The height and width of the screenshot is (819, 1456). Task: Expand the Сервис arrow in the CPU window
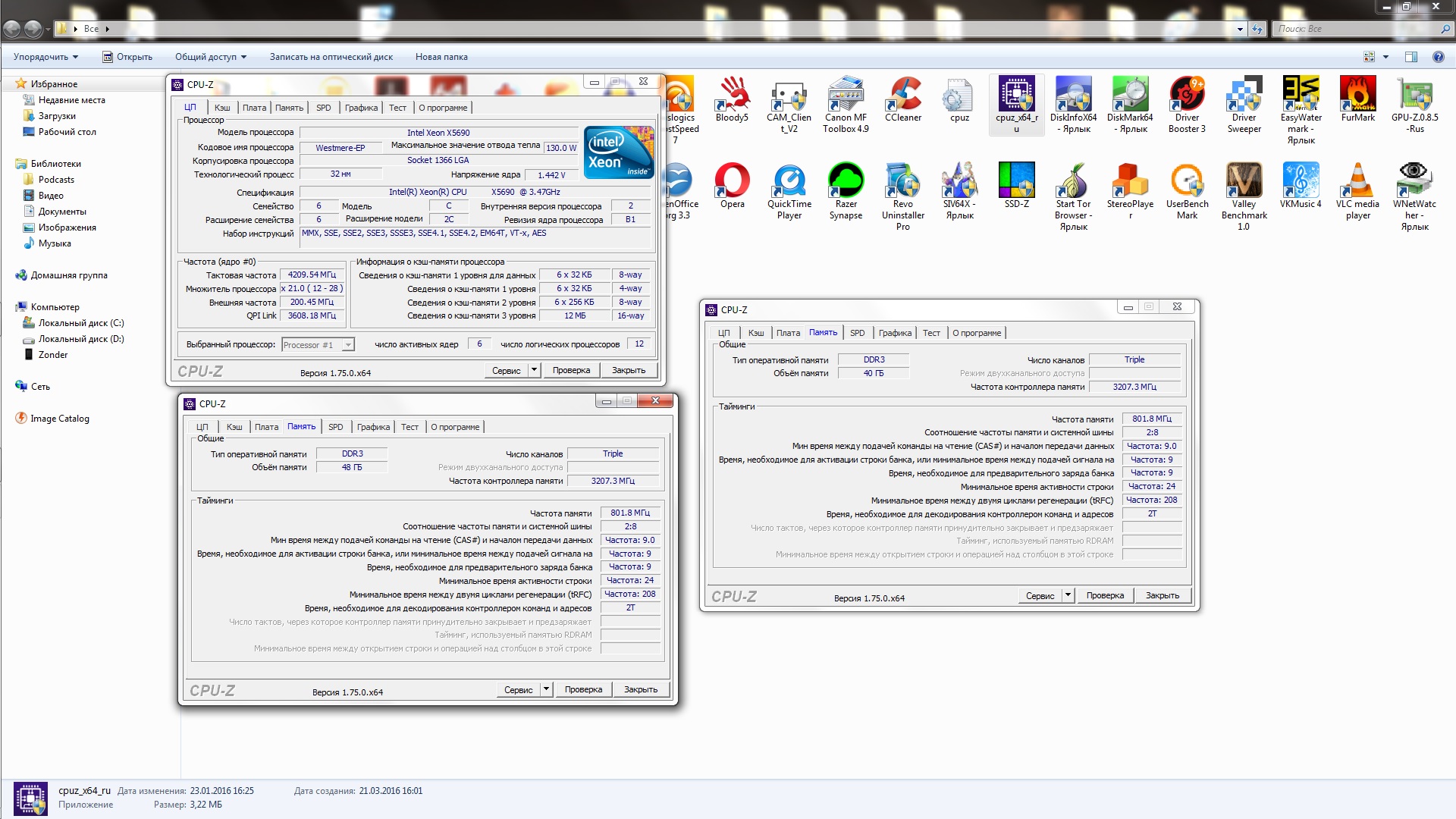pyautogui.click(x=534, y=370)
